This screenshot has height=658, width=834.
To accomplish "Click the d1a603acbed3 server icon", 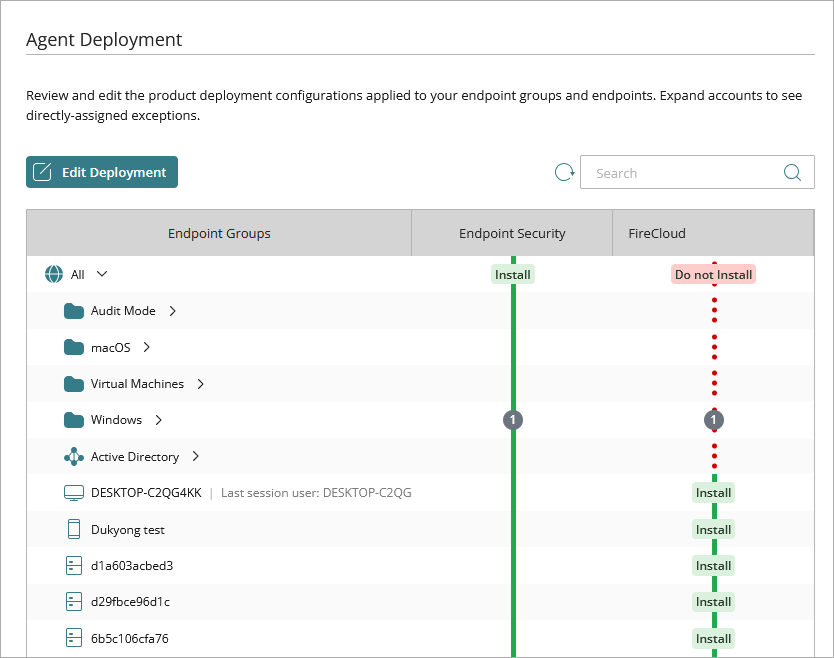I will point(73,565).
